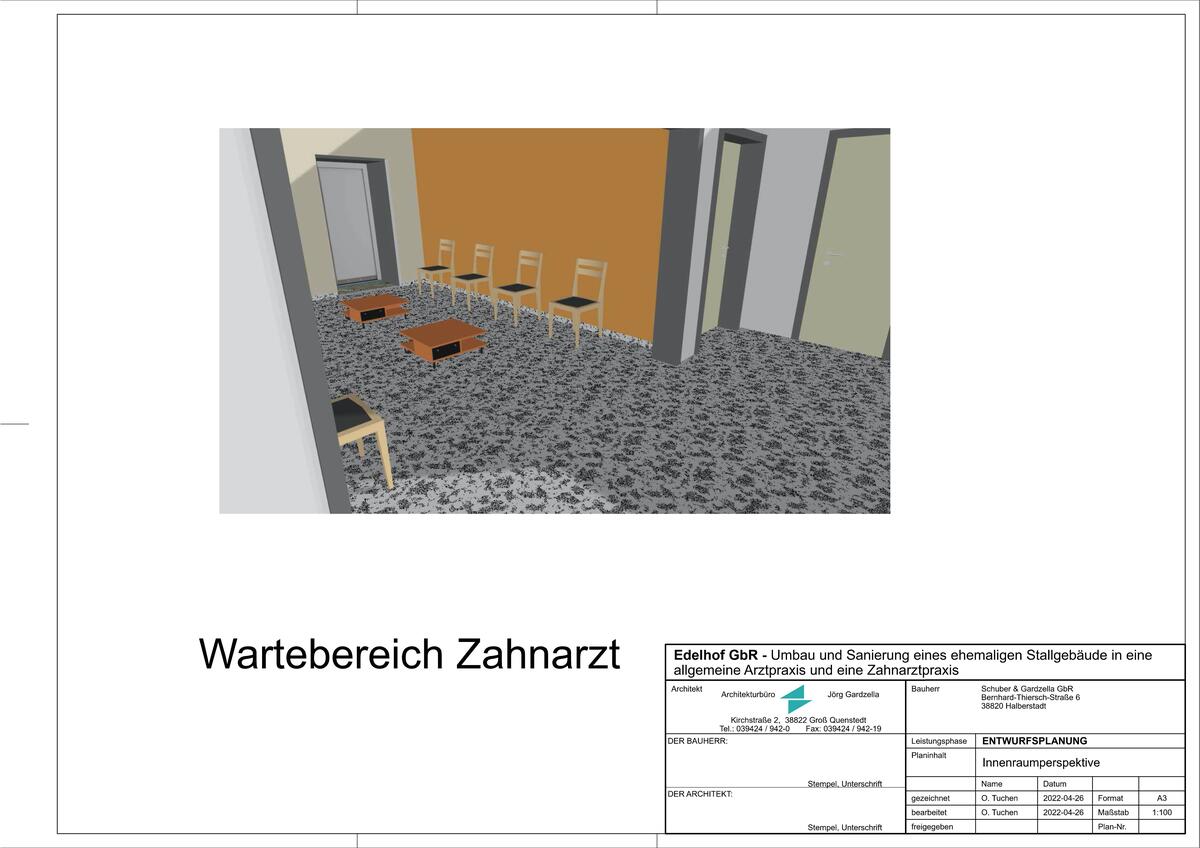Viewport: 1200px width, 848px height.
Task: Click the teal architecture office logo
Action: 797,699
